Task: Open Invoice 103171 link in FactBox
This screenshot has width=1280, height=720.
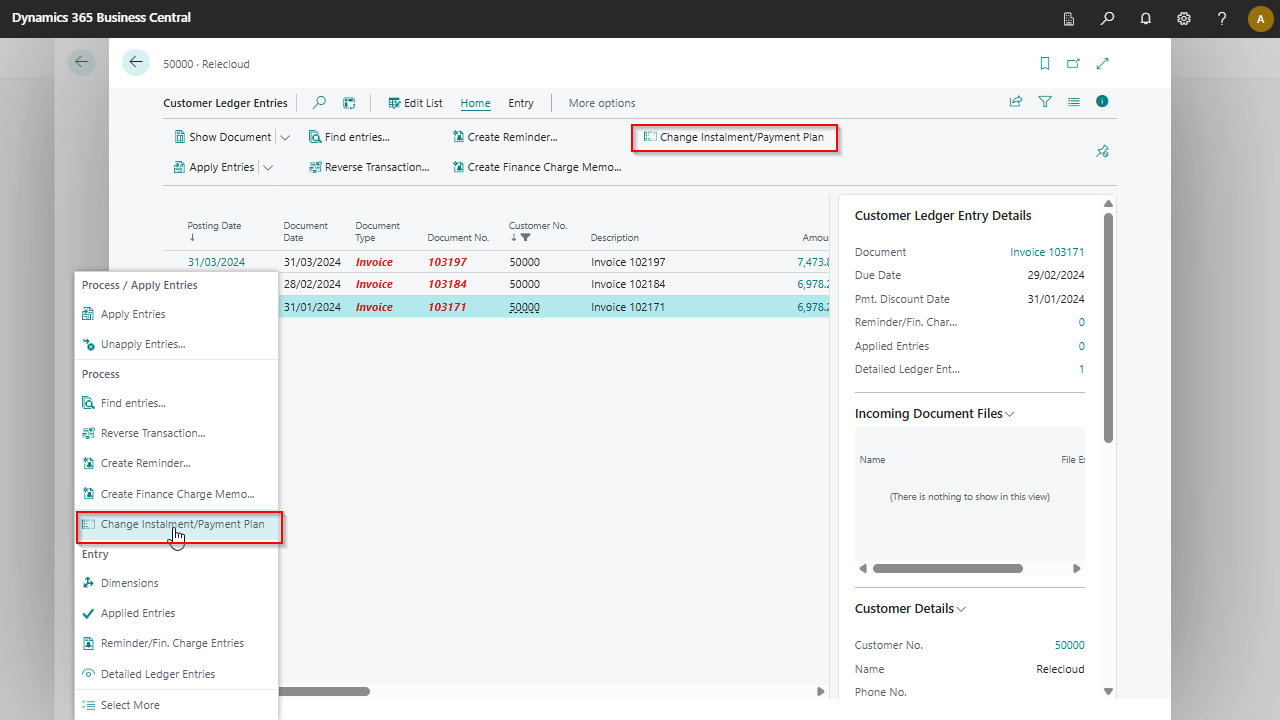Action: [x=1047, y=252]
